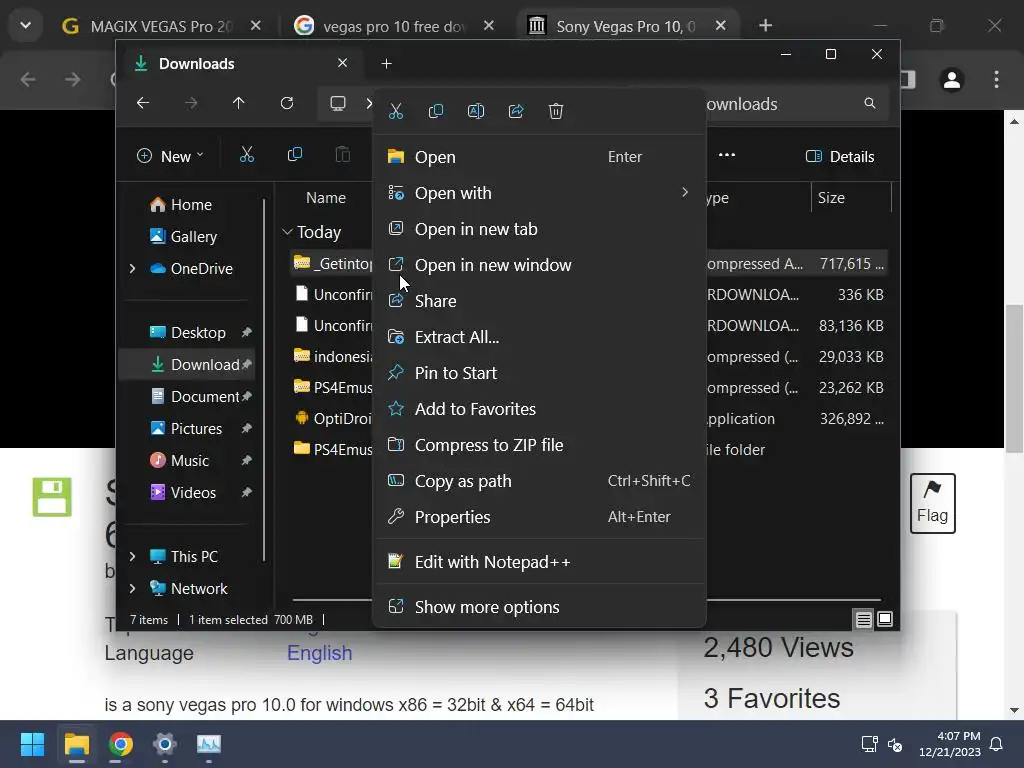This screenshot has height=768, width=1024.
Task: Expand the This PC tree node
Action: point(133,556)
